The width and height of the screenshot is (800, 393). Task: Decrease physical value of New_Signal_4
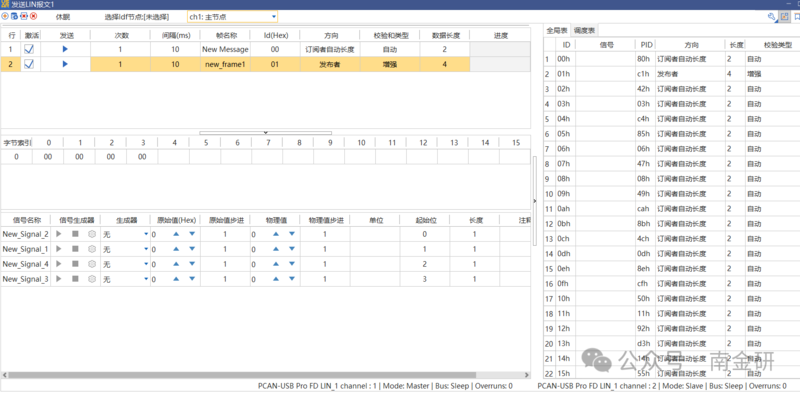(x=292, y=264)
